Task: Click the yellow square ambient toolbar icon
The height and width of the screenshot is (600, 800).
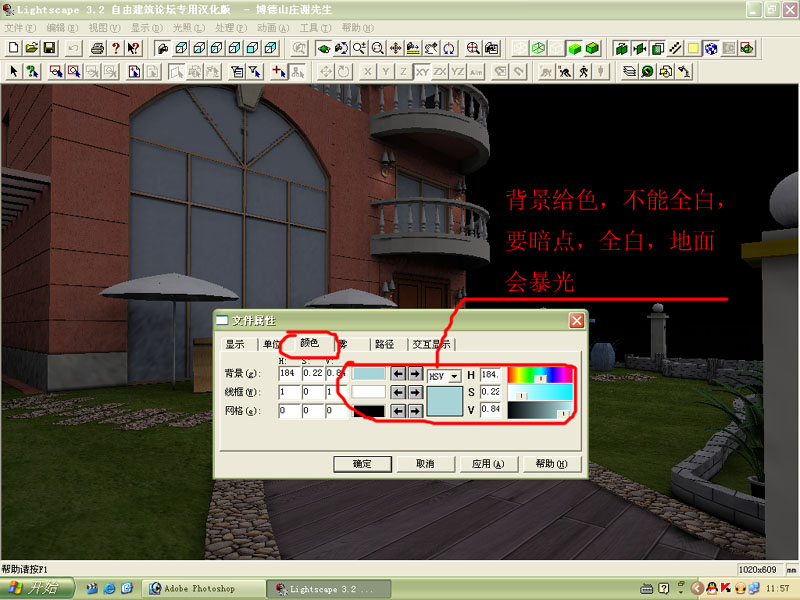Action: 693,48
